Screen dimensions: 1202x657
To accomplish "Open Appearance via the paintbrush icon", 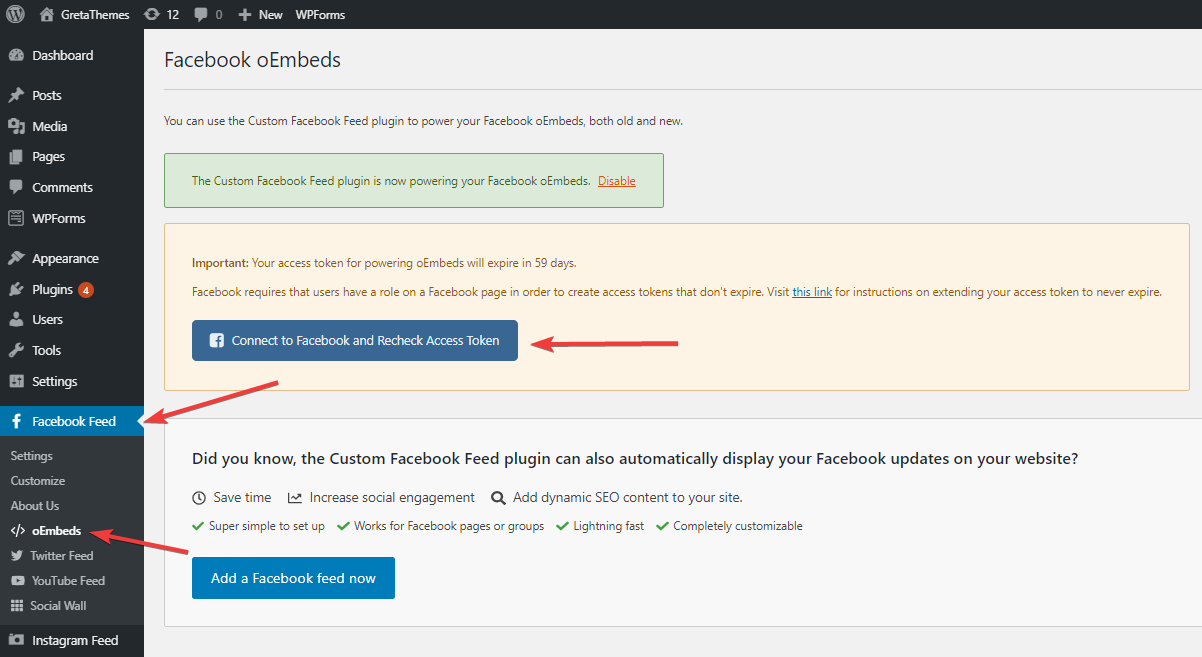I will pyautogui.click(x=18, y=257).
